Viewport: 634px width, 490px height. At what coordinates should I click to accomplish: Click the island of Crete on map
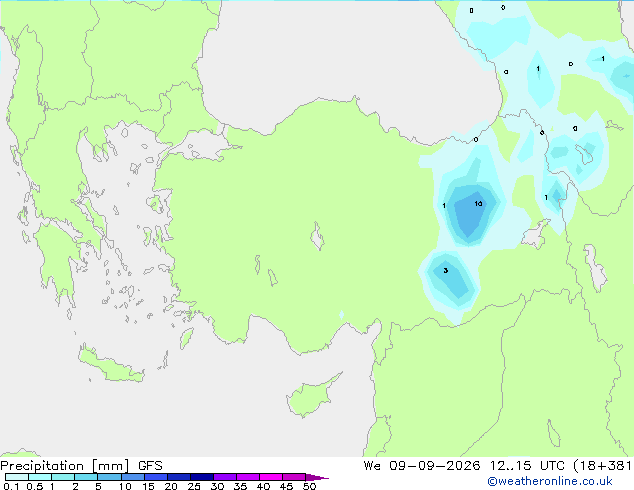(111, 365)
